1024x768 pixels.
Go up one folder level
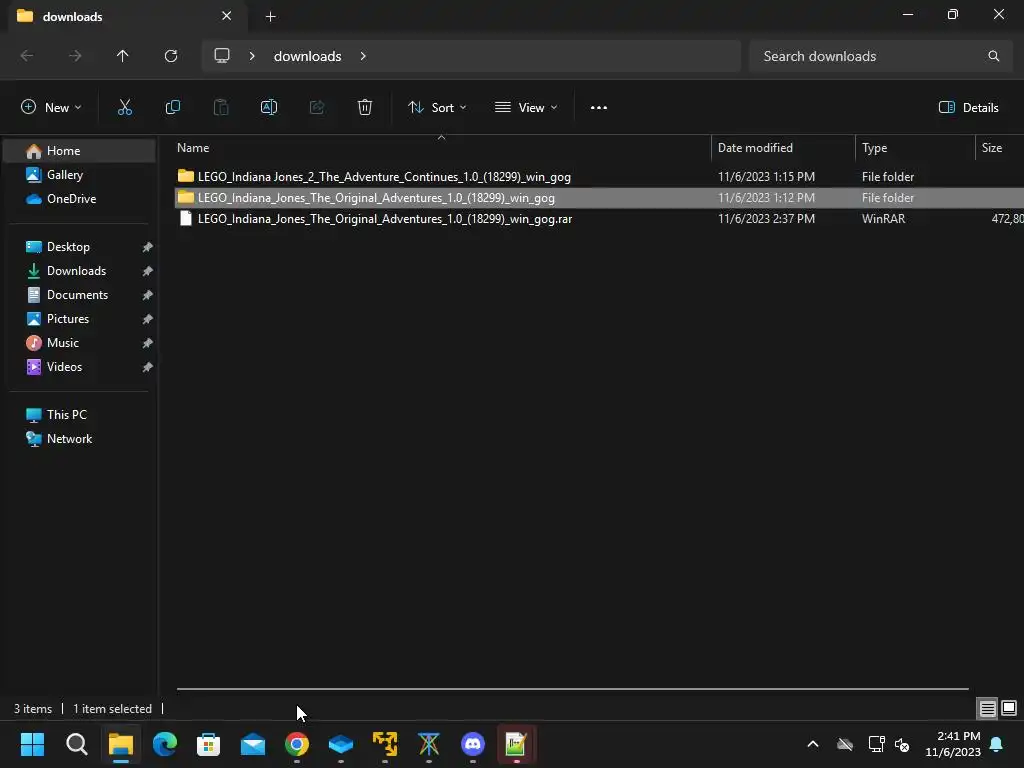[x=123, y=56]
